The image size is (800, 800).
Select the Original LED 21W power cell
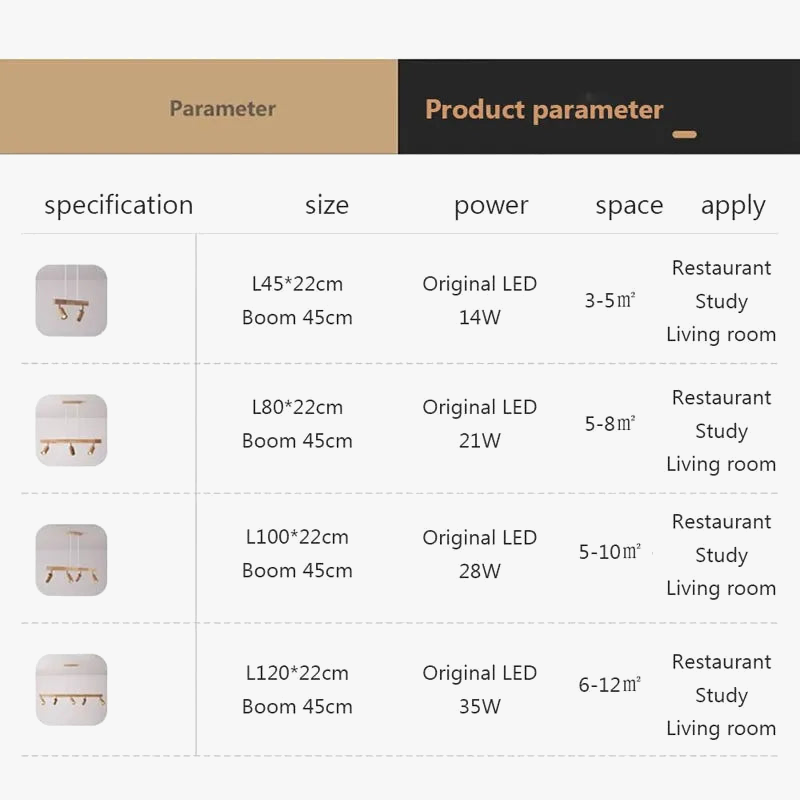coord(479,423)
